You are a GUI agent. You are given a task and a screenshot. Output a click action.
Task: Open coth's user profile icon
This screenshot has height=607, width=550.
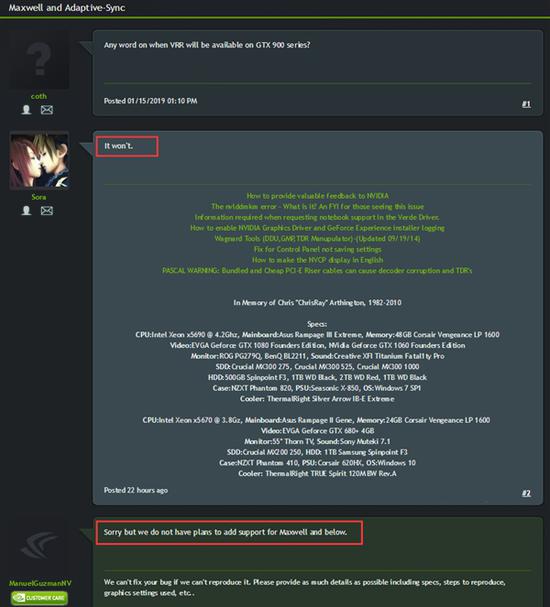(x=26, y=110)
